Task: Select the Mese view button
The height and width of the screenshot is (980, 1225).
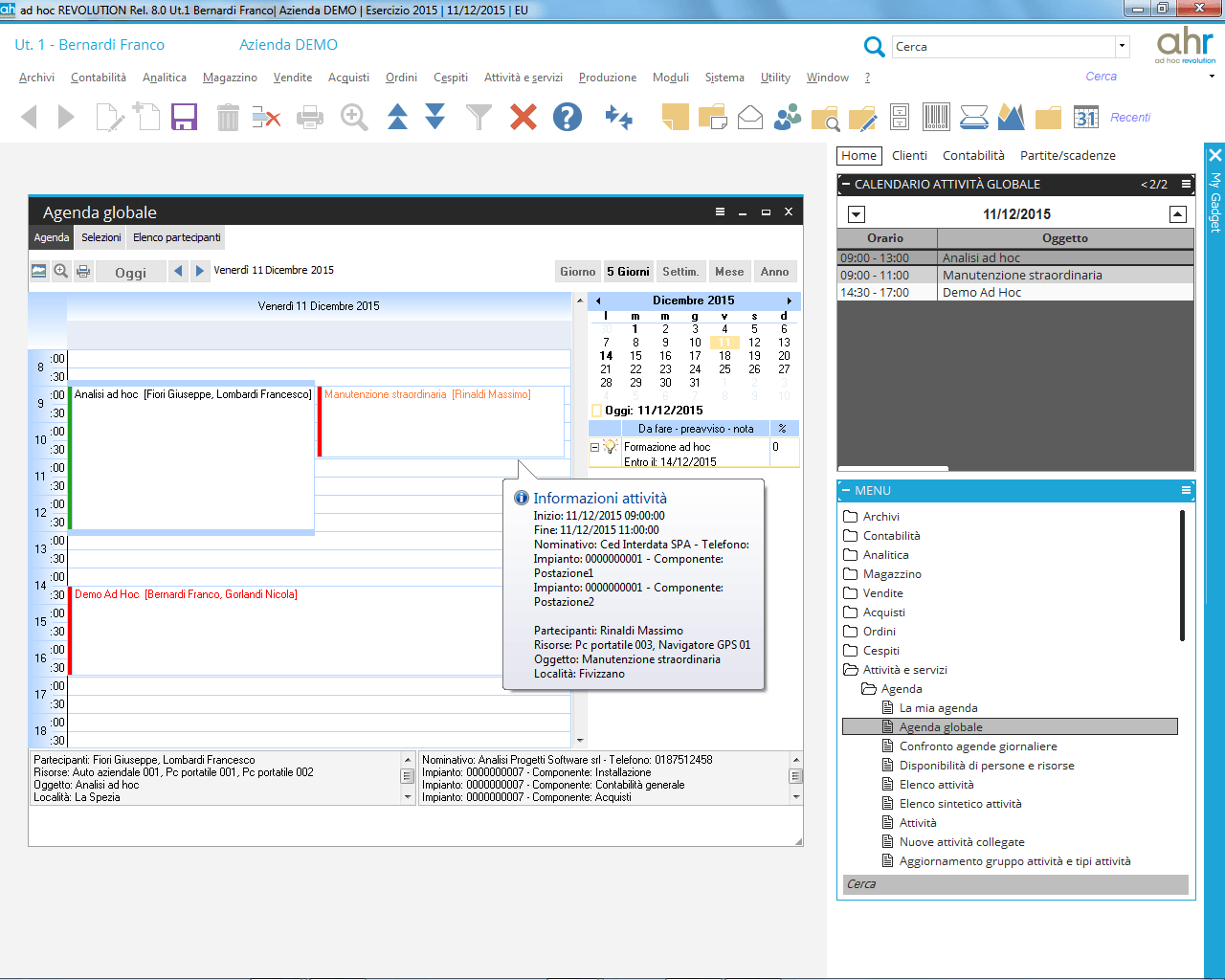Action: pos(729,272)
